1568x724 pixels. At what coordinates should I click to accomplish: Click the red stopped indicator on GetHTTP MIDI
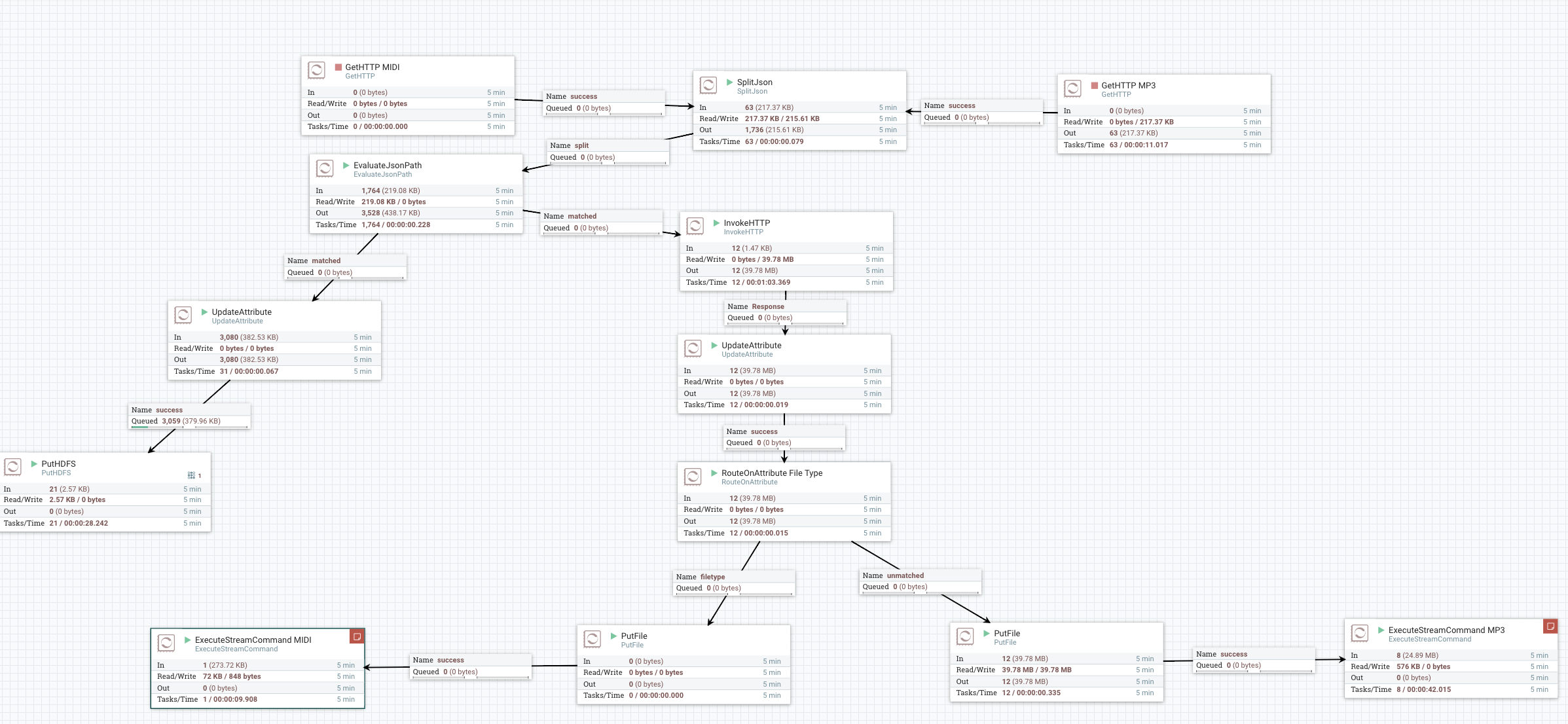(x=338, y=67)
